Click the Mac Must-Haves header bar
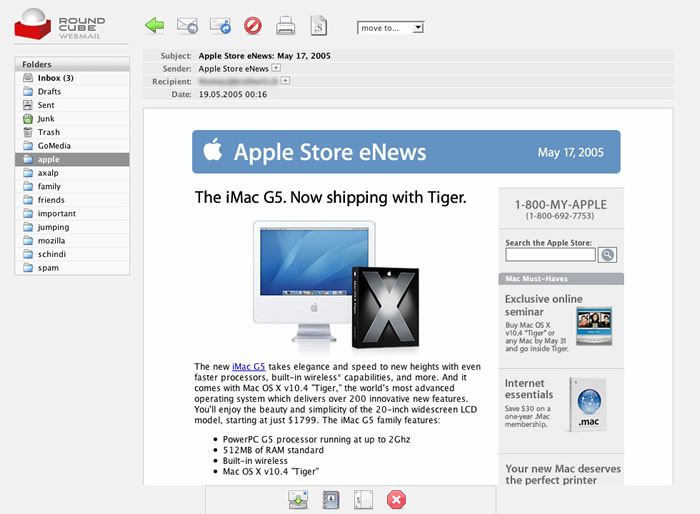Image resolution: width=700 pixels, height=514 pixels. tap(561, 279)
